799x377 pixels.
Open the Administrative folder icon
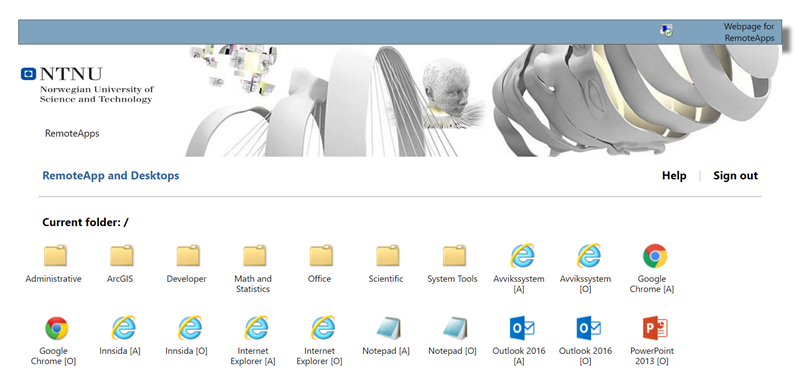pyautogui.click(x=55, y=256)
